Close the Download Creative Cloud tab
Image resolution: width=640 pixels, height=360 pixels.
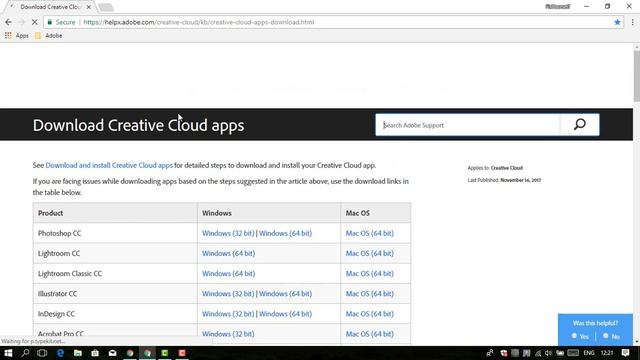[x=89, y=7]
